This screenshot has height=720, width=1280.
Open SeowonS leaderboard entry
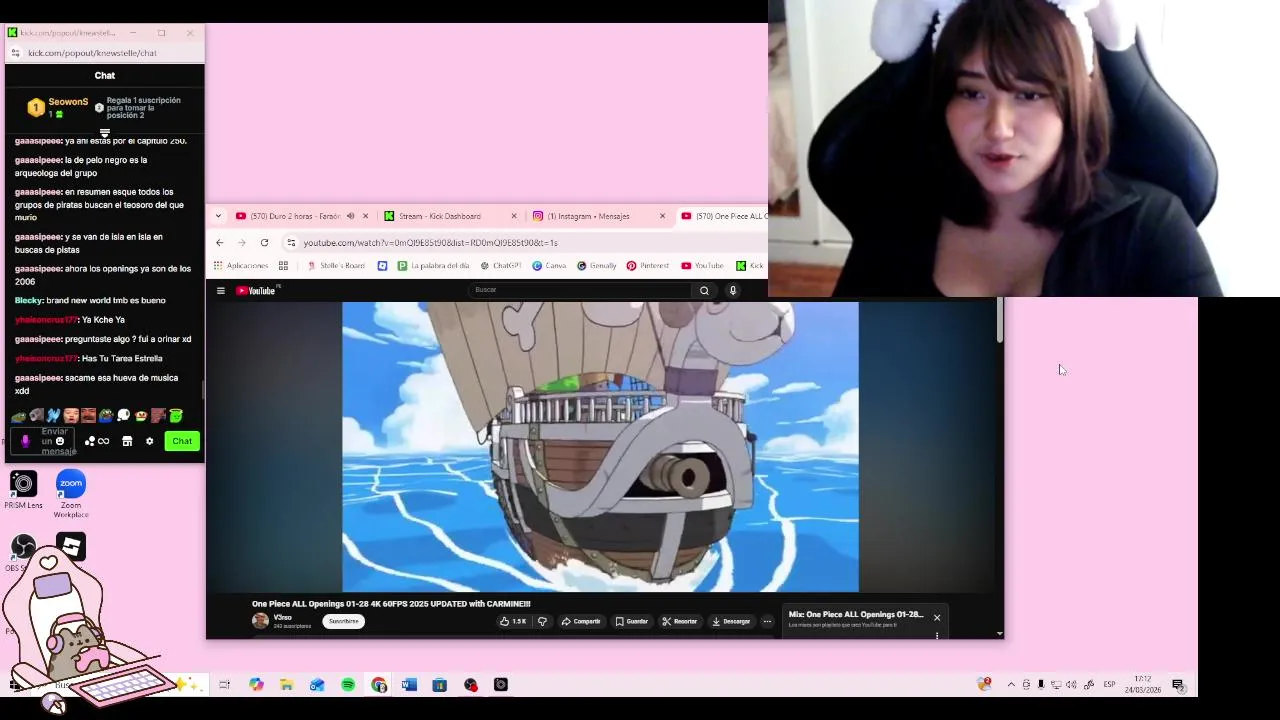point(60,107)
